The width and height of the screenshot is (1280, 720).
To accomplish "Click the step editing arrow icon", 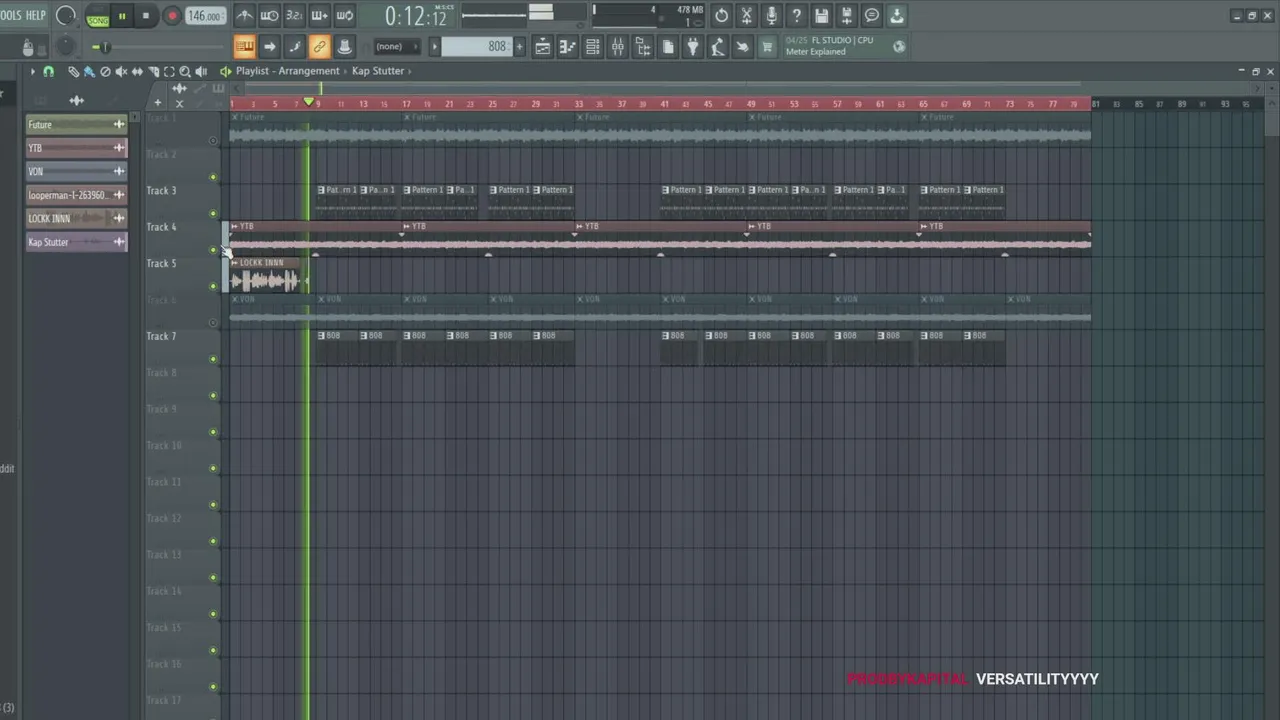I will [x=269, y=46].
